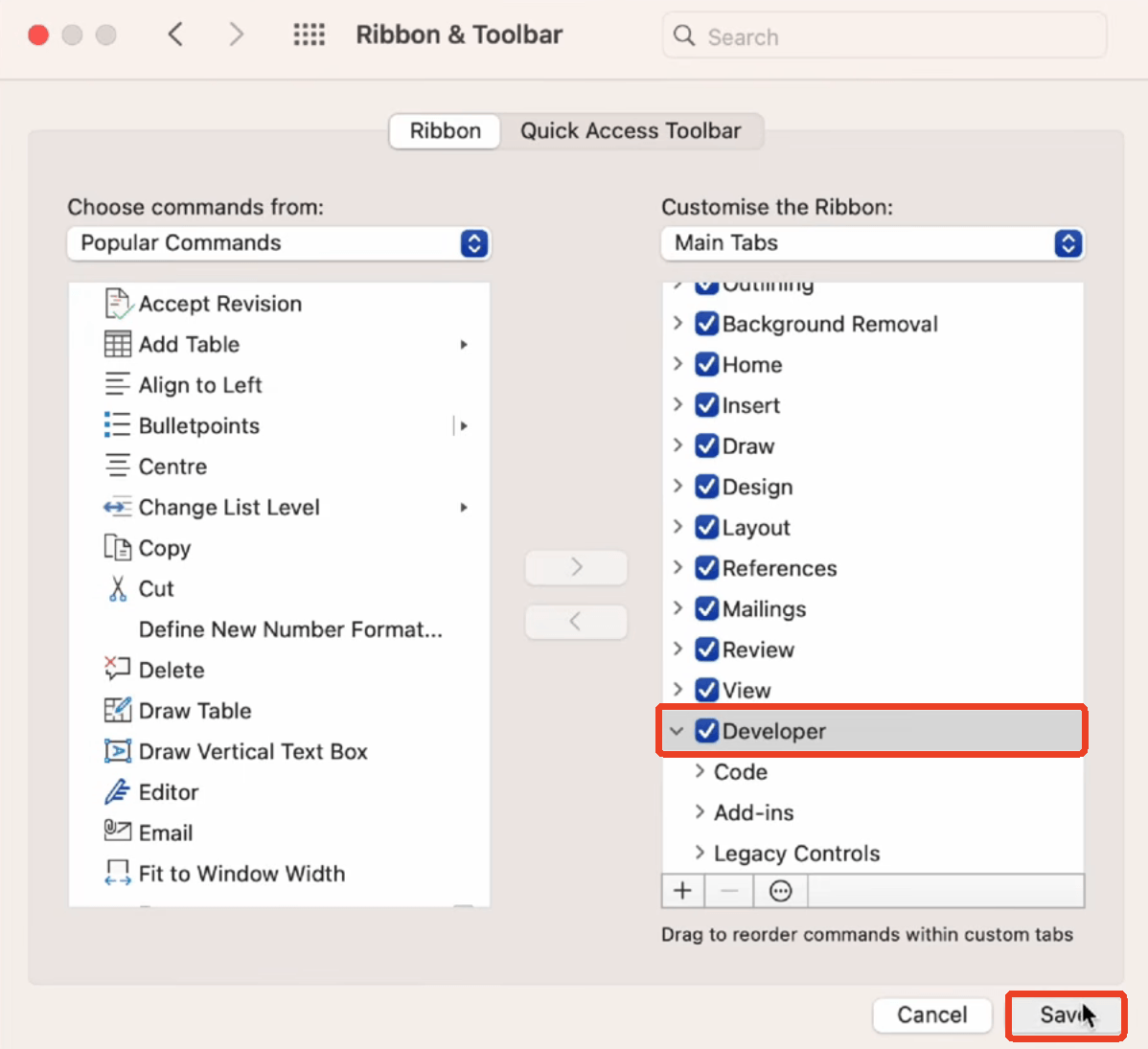Toggle the Draw tab checkbox

[706, 445]
